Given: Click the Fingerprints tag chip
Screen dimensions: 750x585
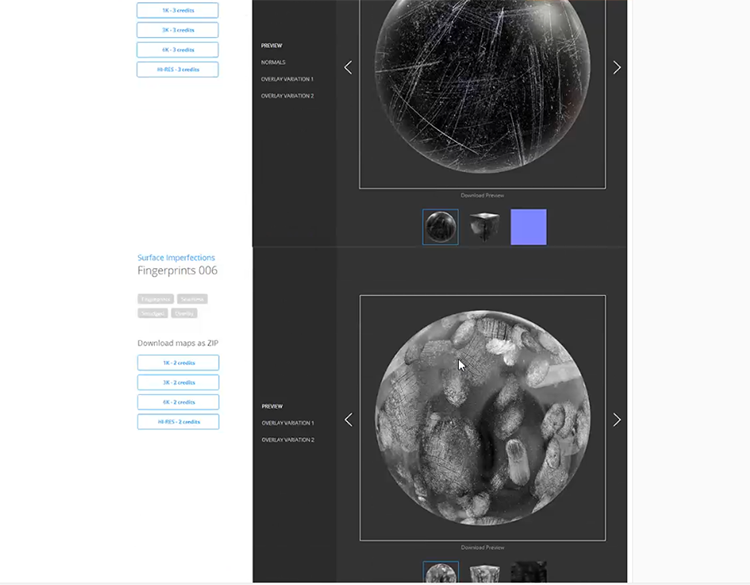Looking at the screenshot, I should (x=155, y=299).
